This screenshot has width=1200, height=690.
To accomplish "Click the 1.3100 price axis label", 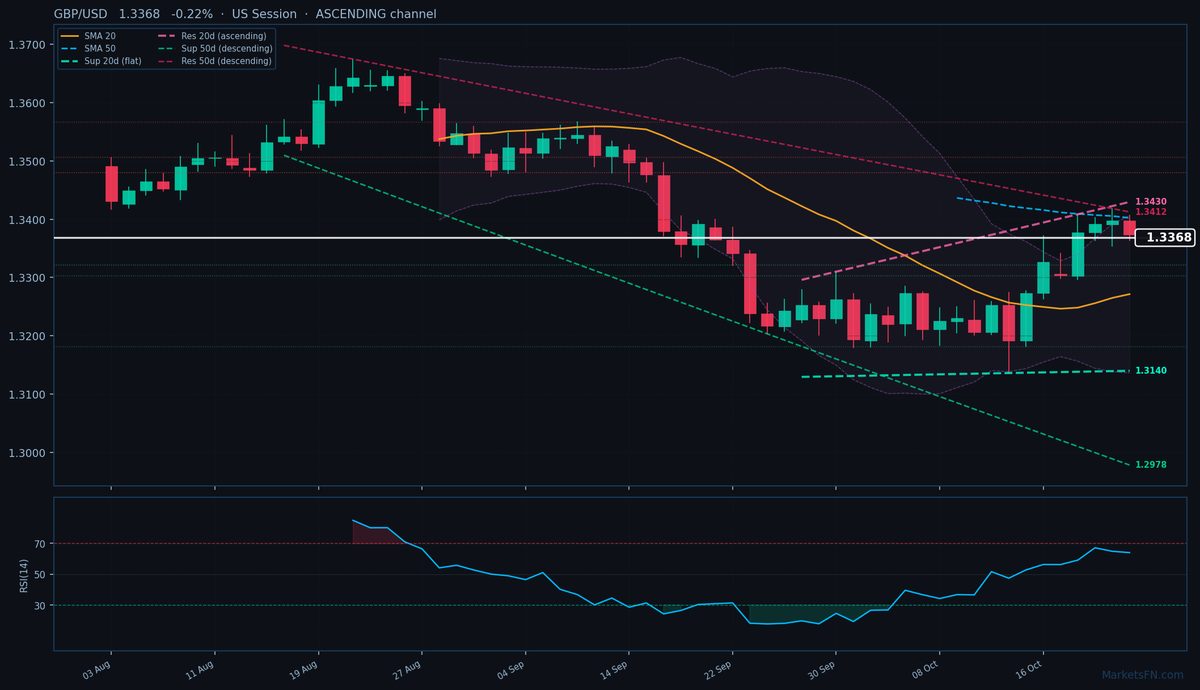I will pyautogui.click(x=26, y=395).
